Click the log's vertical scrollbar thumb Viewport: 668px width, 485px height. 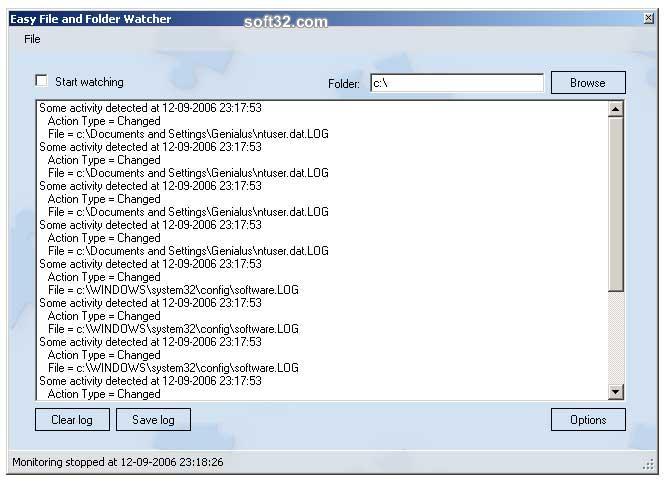tap(615, 205)
